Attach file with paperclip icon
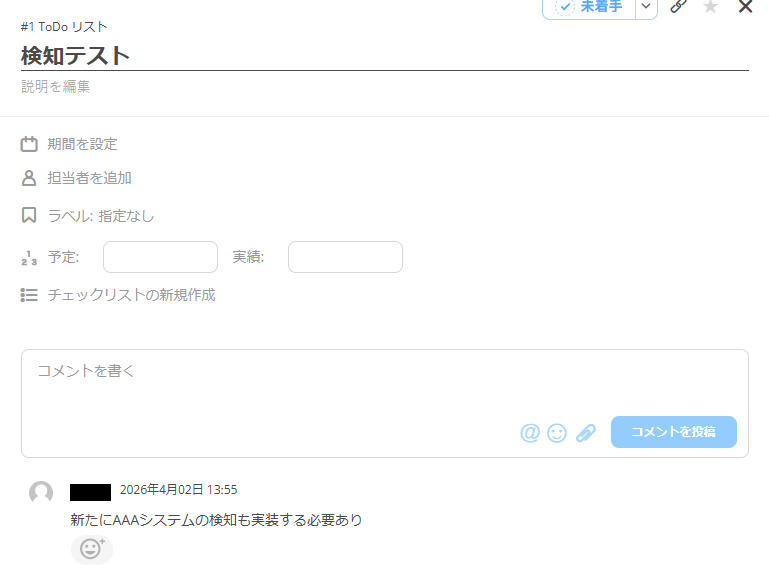Screen dimensions: 769x576 [x=586, y=433]
